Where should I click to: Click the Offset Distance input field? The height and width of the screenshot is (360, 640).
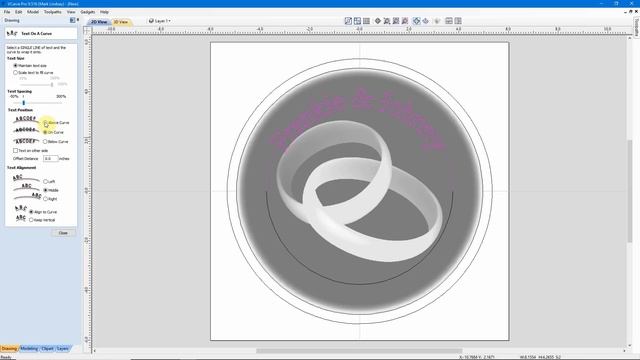[x=51, y=158]
